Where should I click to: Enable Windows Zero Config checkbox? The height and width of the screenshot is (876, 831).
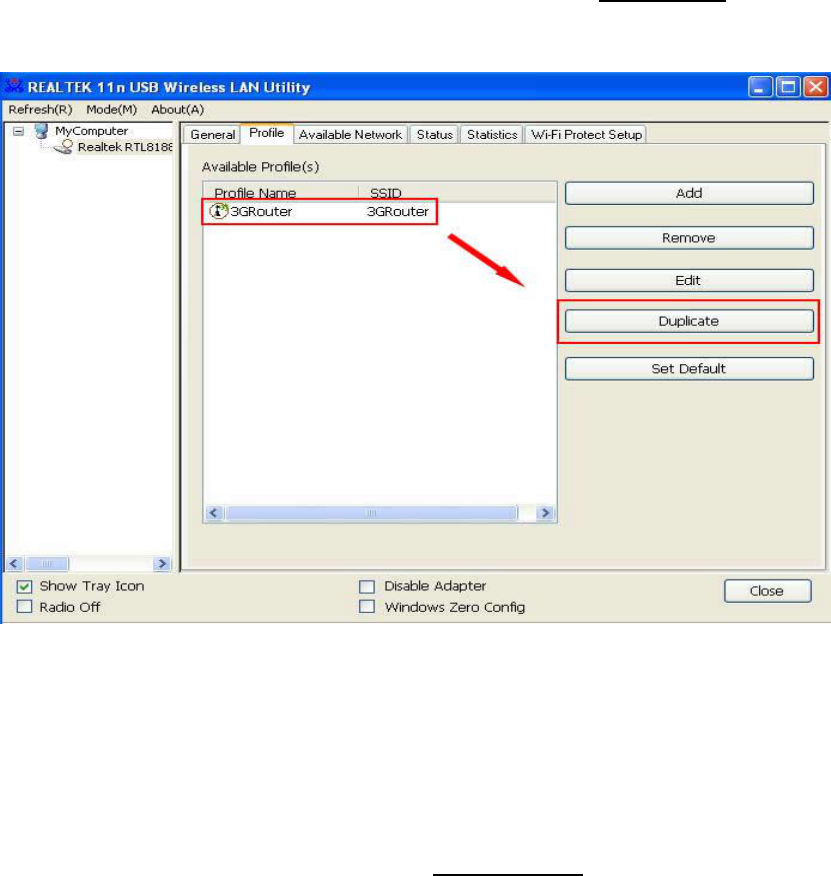(367, 607)
